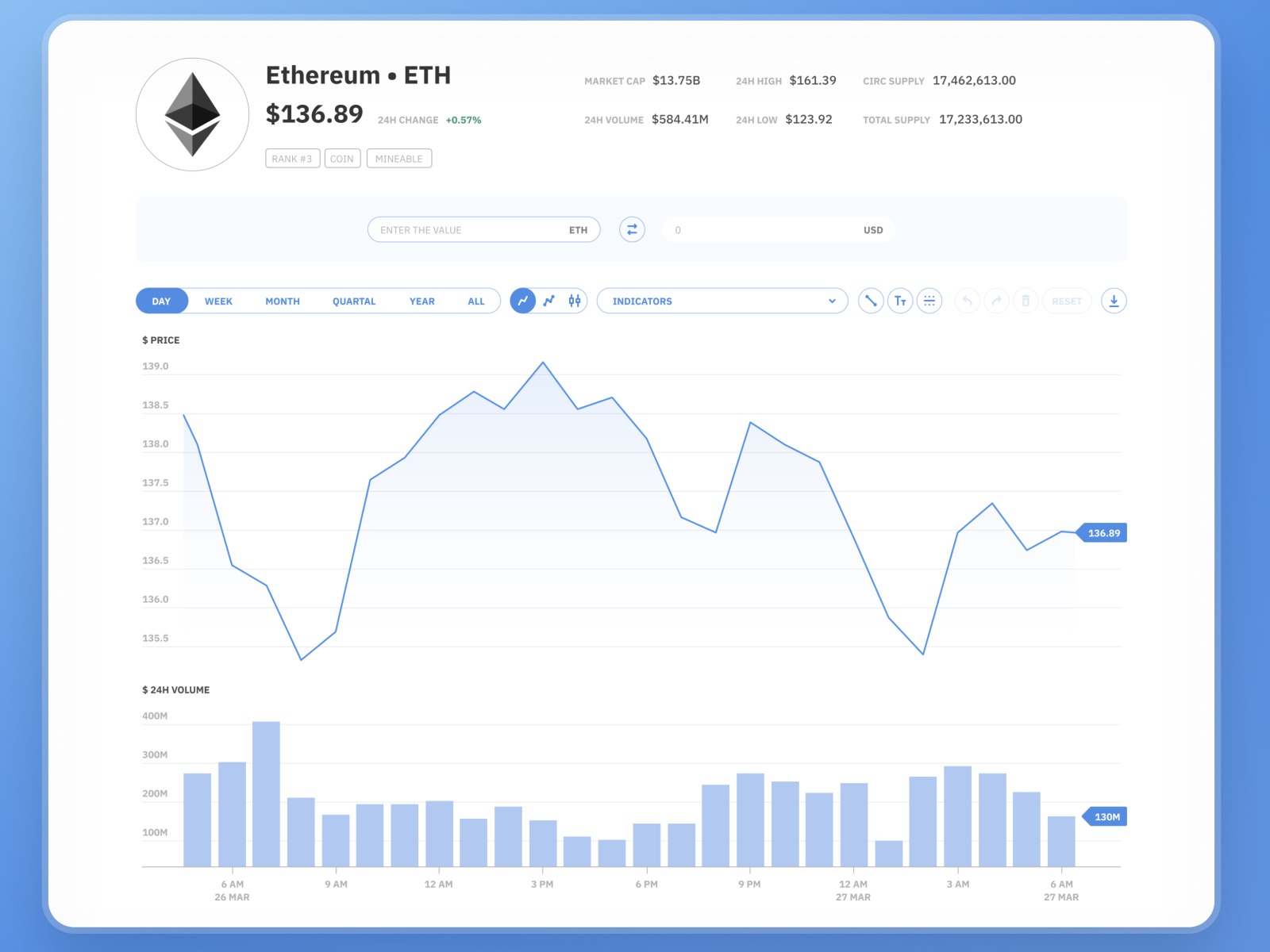Switch to the point line chart type
The height and width of the screenshot is (952, 1270).
point(549,301)
